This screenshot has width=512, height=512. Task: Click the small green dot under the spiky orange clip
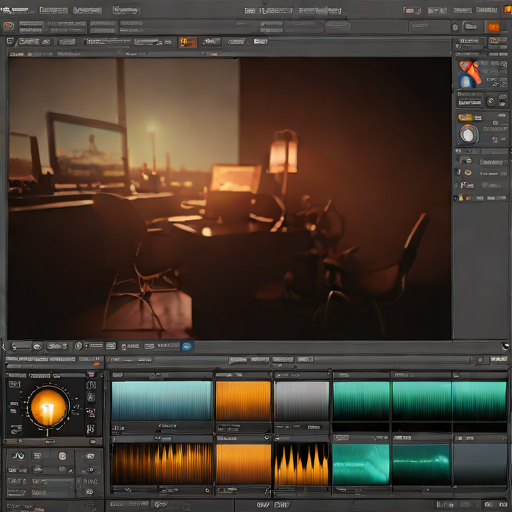(x=207, y=490)
